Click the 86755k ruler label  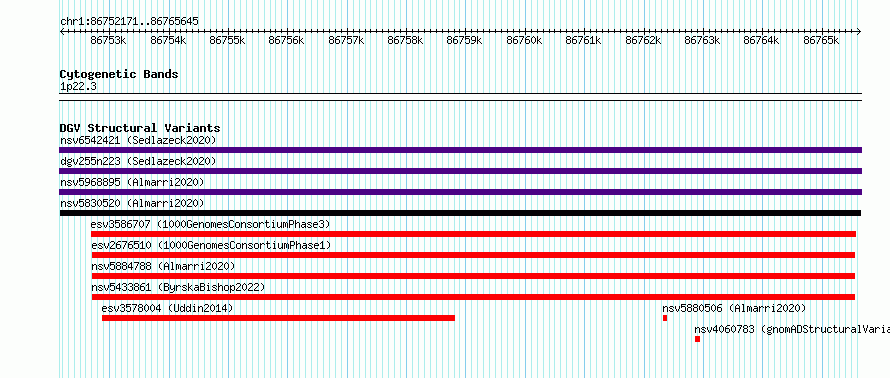click(x=227, y=40)
